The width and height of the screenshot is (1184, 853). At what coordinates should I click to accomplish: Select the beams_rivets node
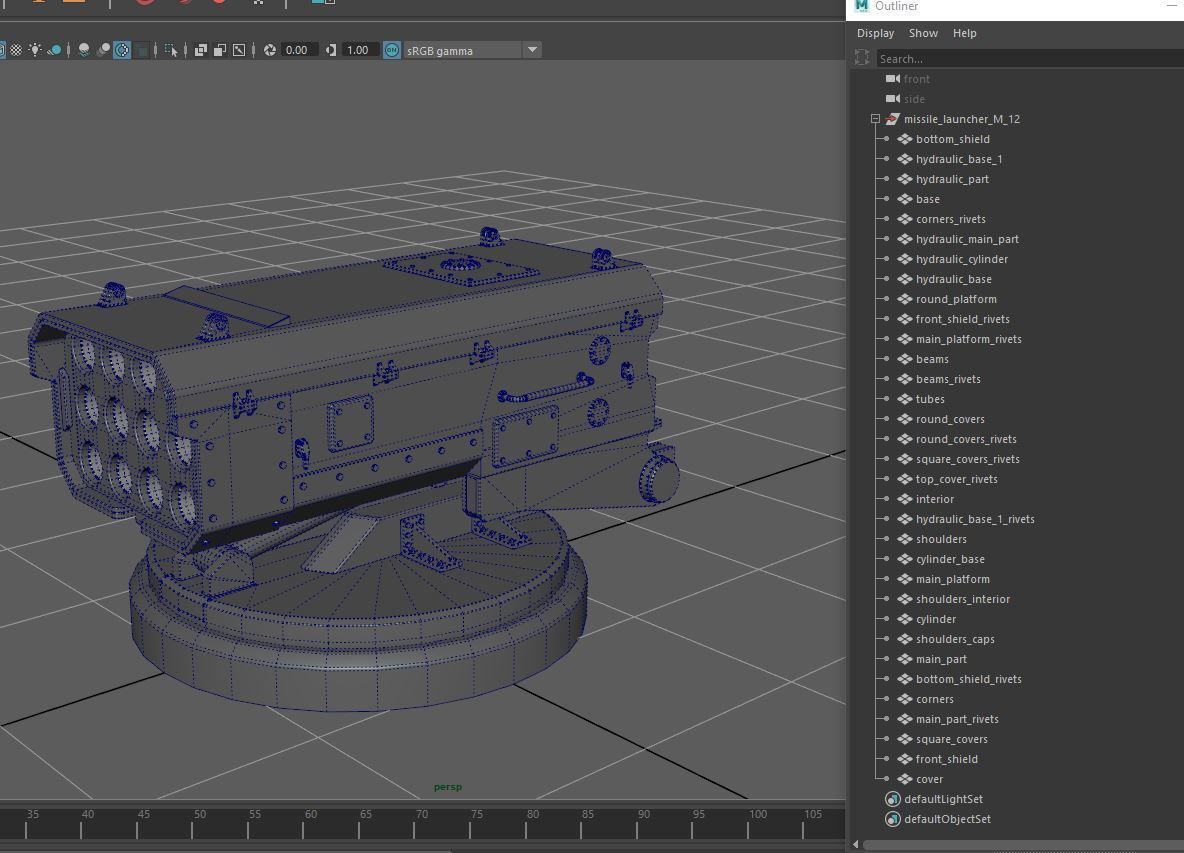tap(948, 379)
